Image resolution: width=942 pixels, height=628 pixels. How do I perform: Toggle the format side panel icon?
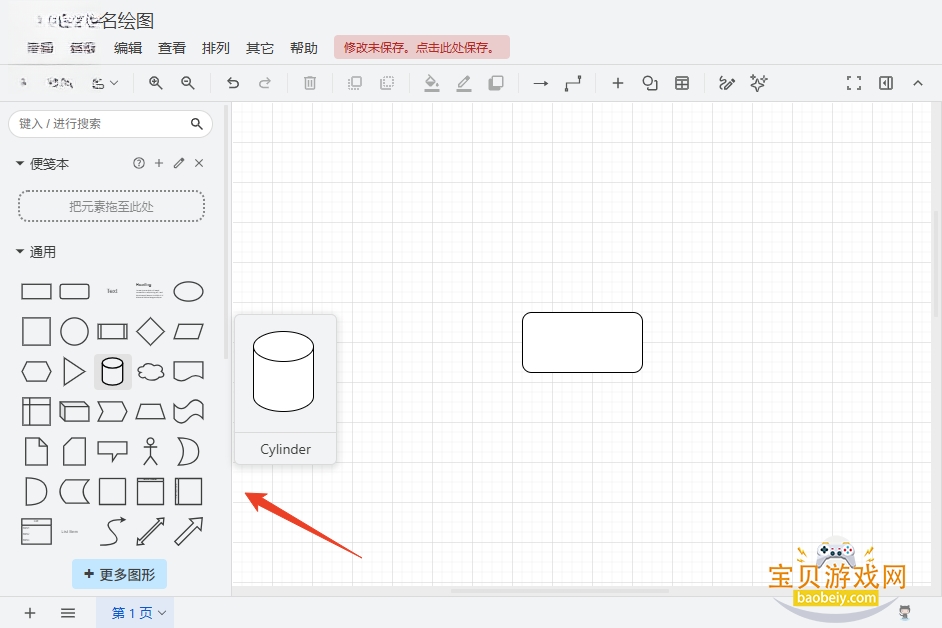coord(886,83)
